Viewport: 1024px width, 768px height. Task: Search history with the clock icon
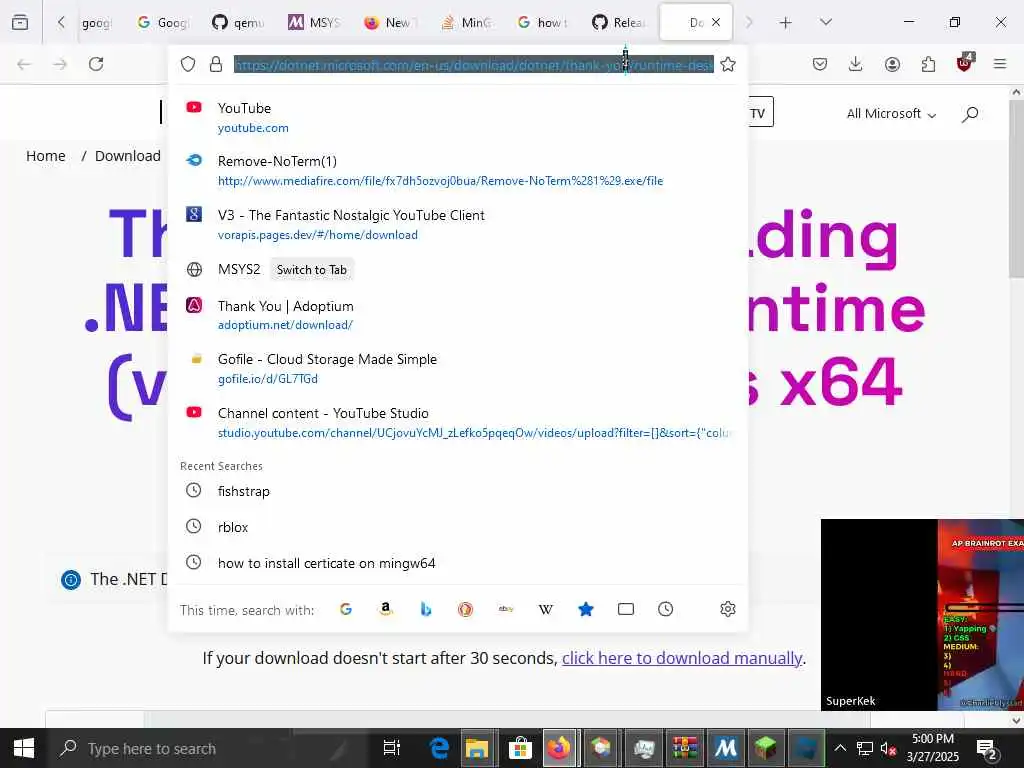tap(665, 609)
